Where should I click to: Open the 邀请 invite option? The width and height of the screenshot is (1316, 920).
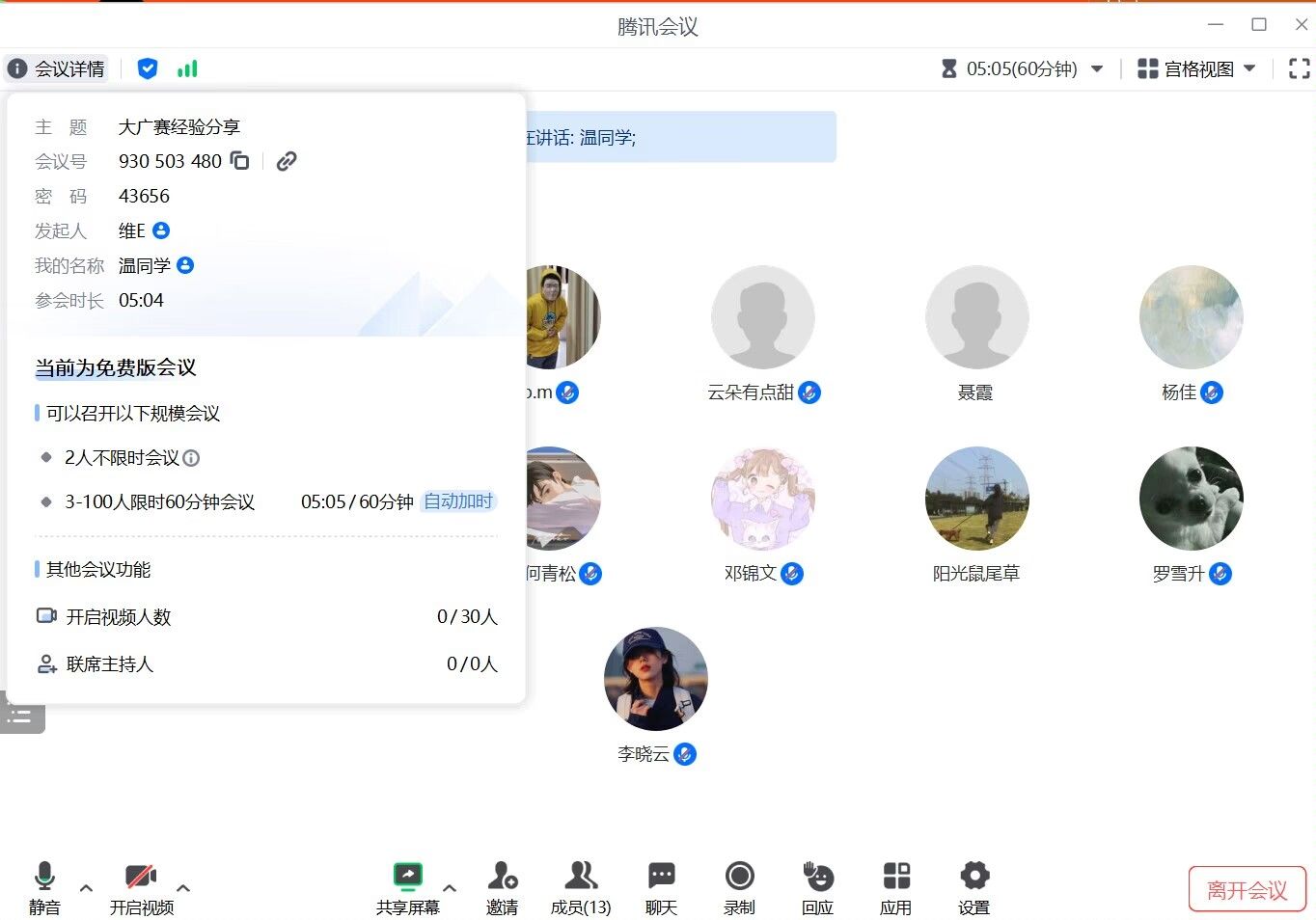(x=503, y=888)
